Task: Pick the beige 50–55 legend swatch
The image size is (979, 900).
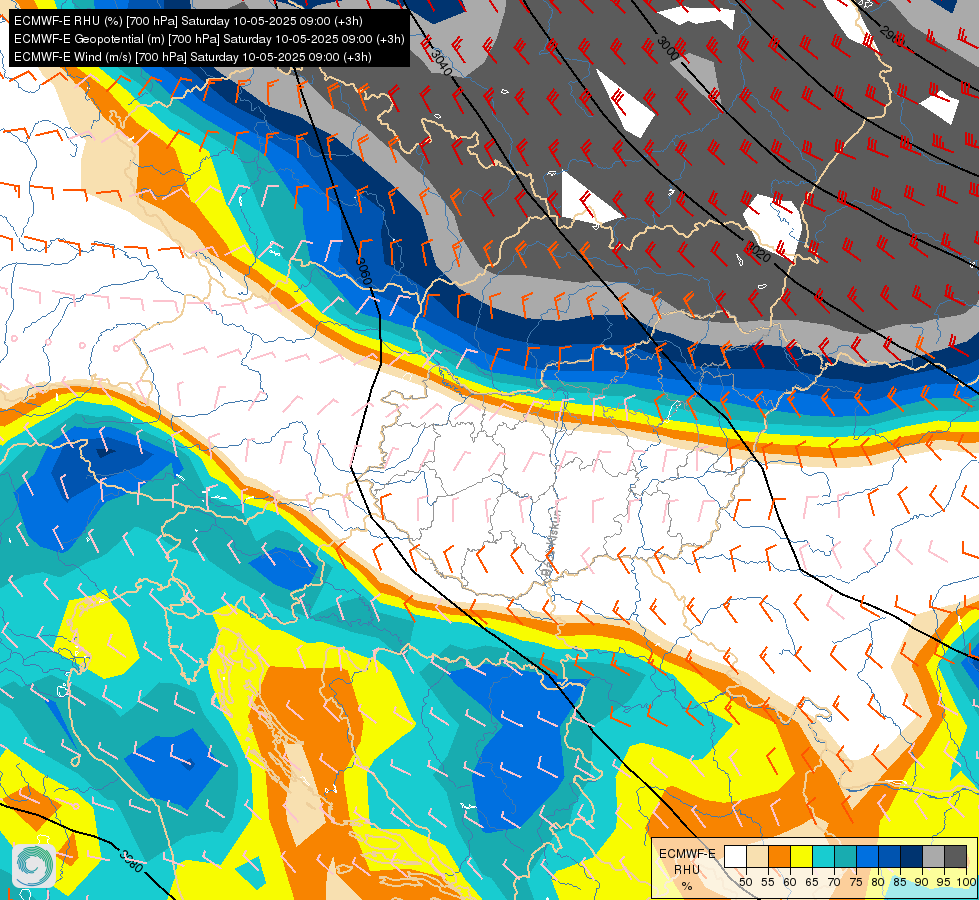Action: [757, 856]
